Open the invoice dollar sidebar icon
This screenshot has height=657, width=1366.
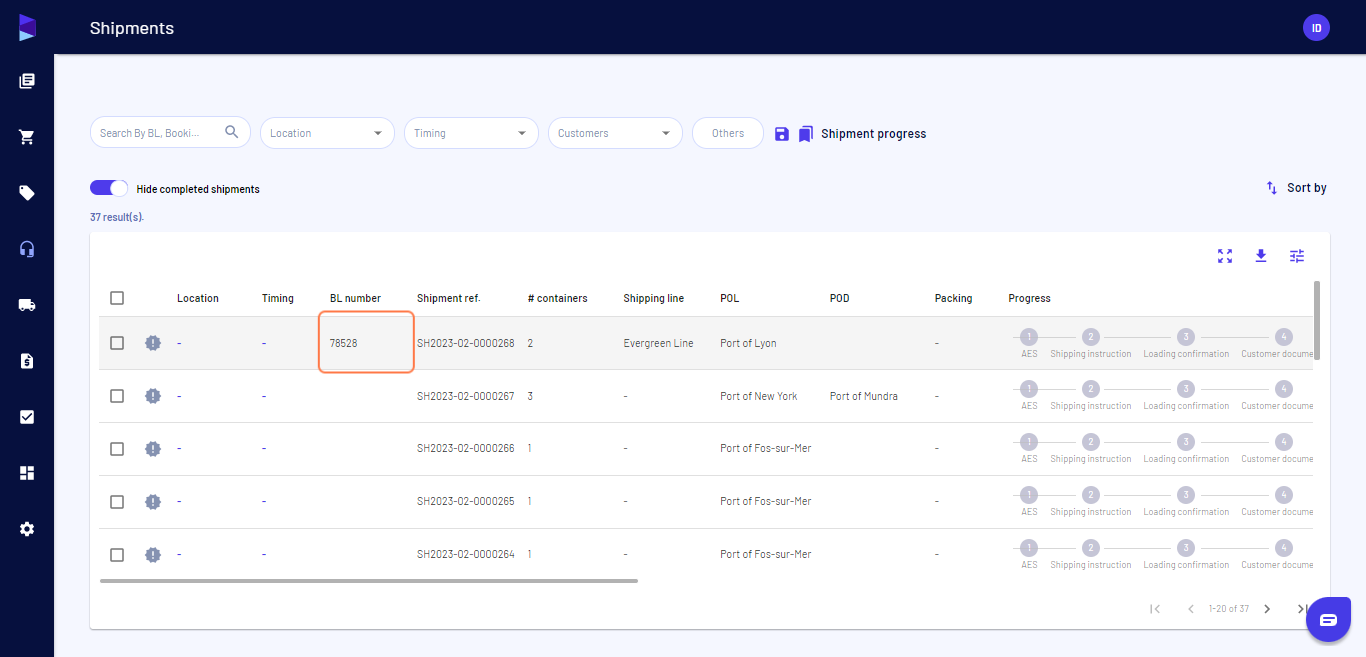pos(27,361)
